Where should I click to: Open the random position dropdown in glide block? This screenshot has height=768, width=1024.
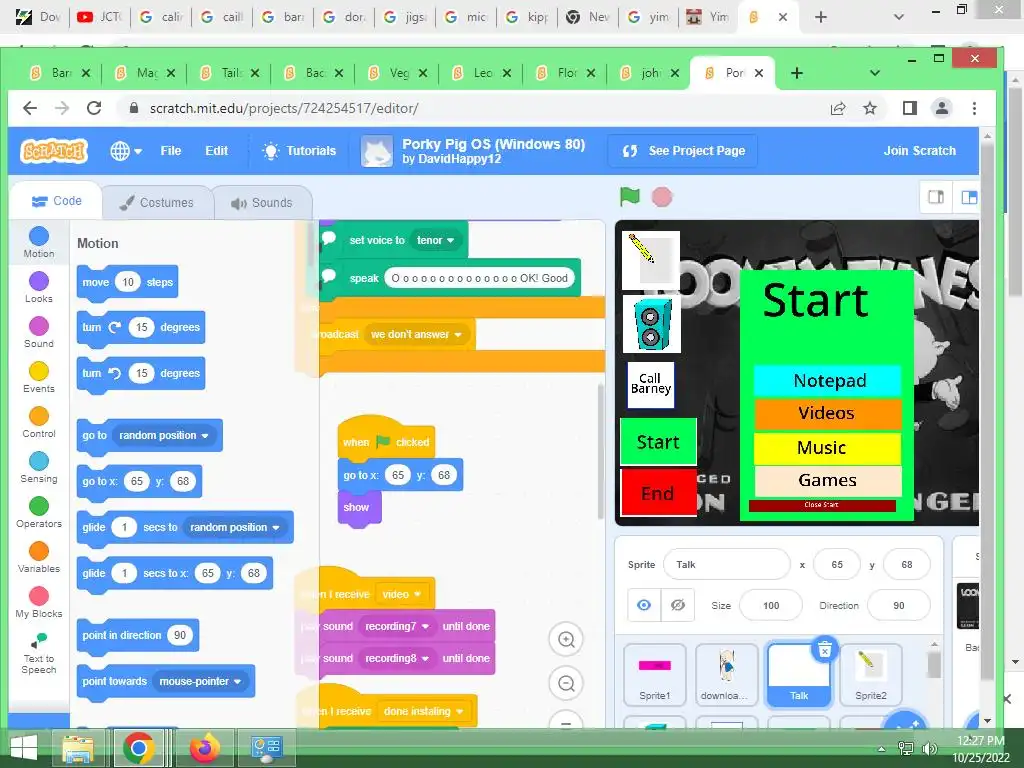[234, 527]
